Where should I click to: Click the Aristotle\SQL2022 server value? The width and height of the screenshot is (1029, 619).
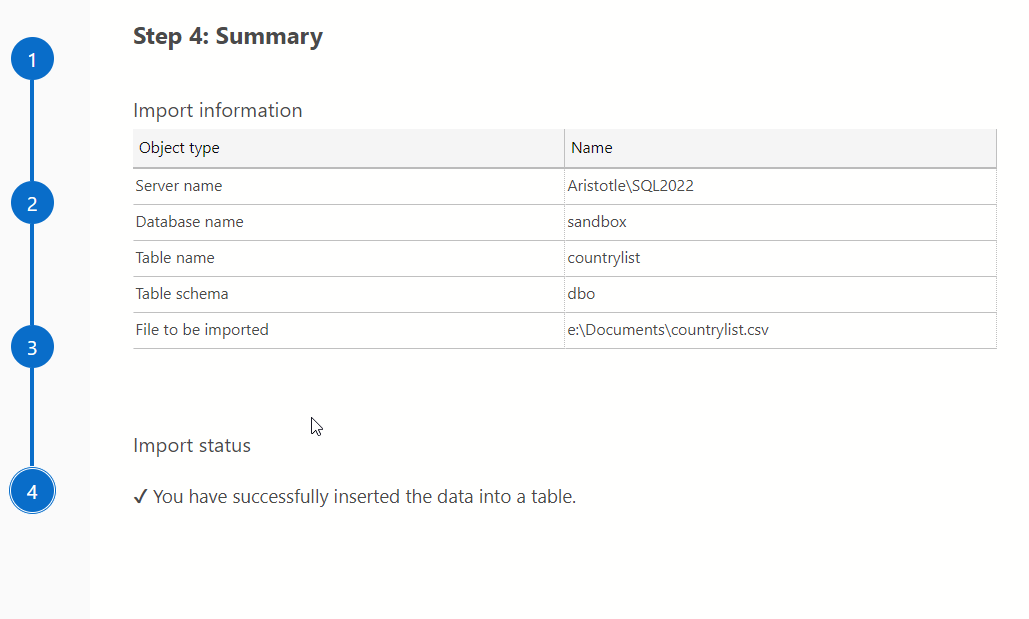click(630, 186)
